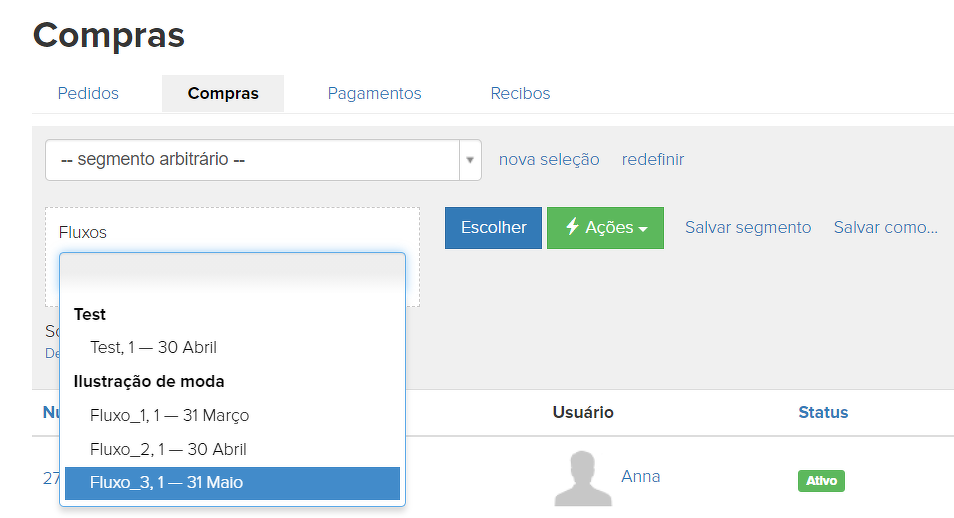Viewport: 954px width, 518px height.
Task: Click the Salvar segmento link
Action: pyautogui.click(x=747, y=227)
